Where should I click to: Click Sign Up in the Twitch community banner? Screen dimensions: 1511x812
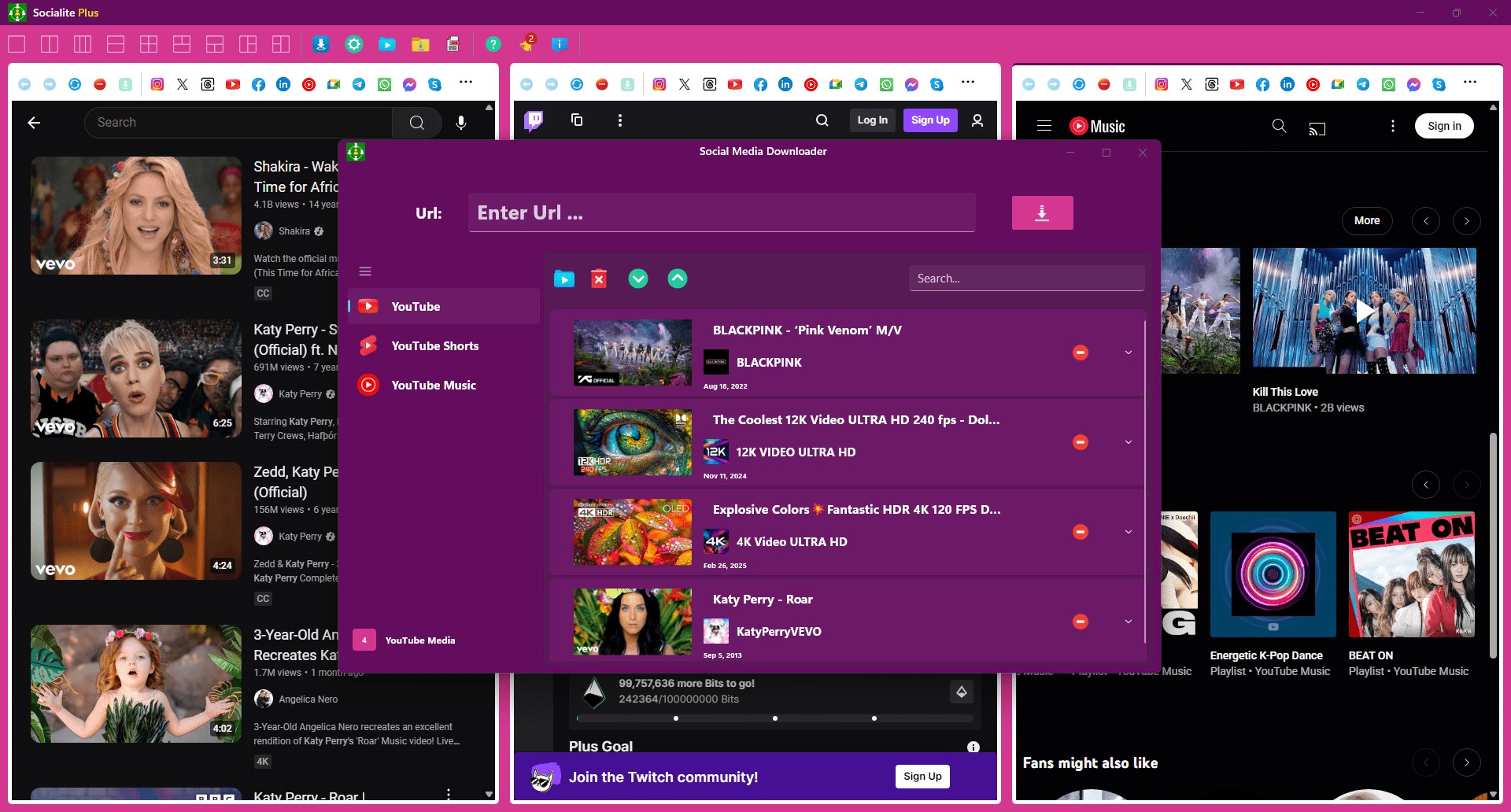coord(922,776)
